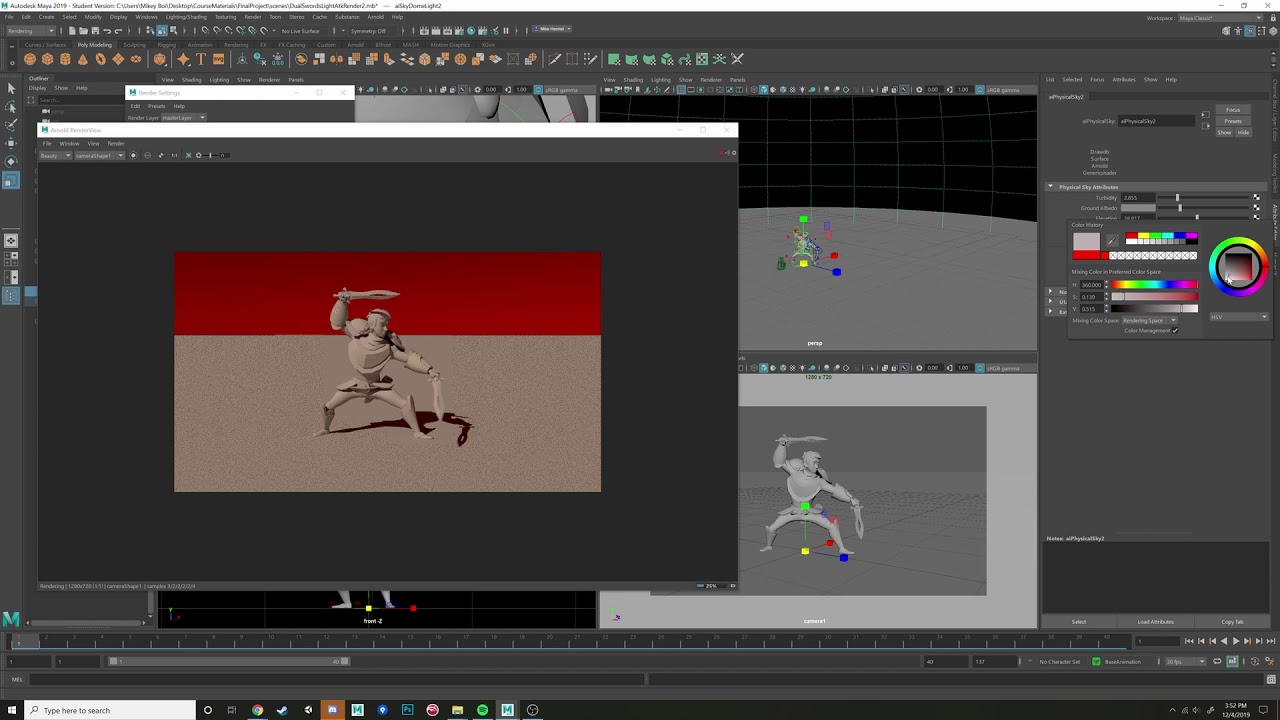1280x720 pixels.
Task: Open the Mixing Color Space dropdown
Action: pos(1150,321)
